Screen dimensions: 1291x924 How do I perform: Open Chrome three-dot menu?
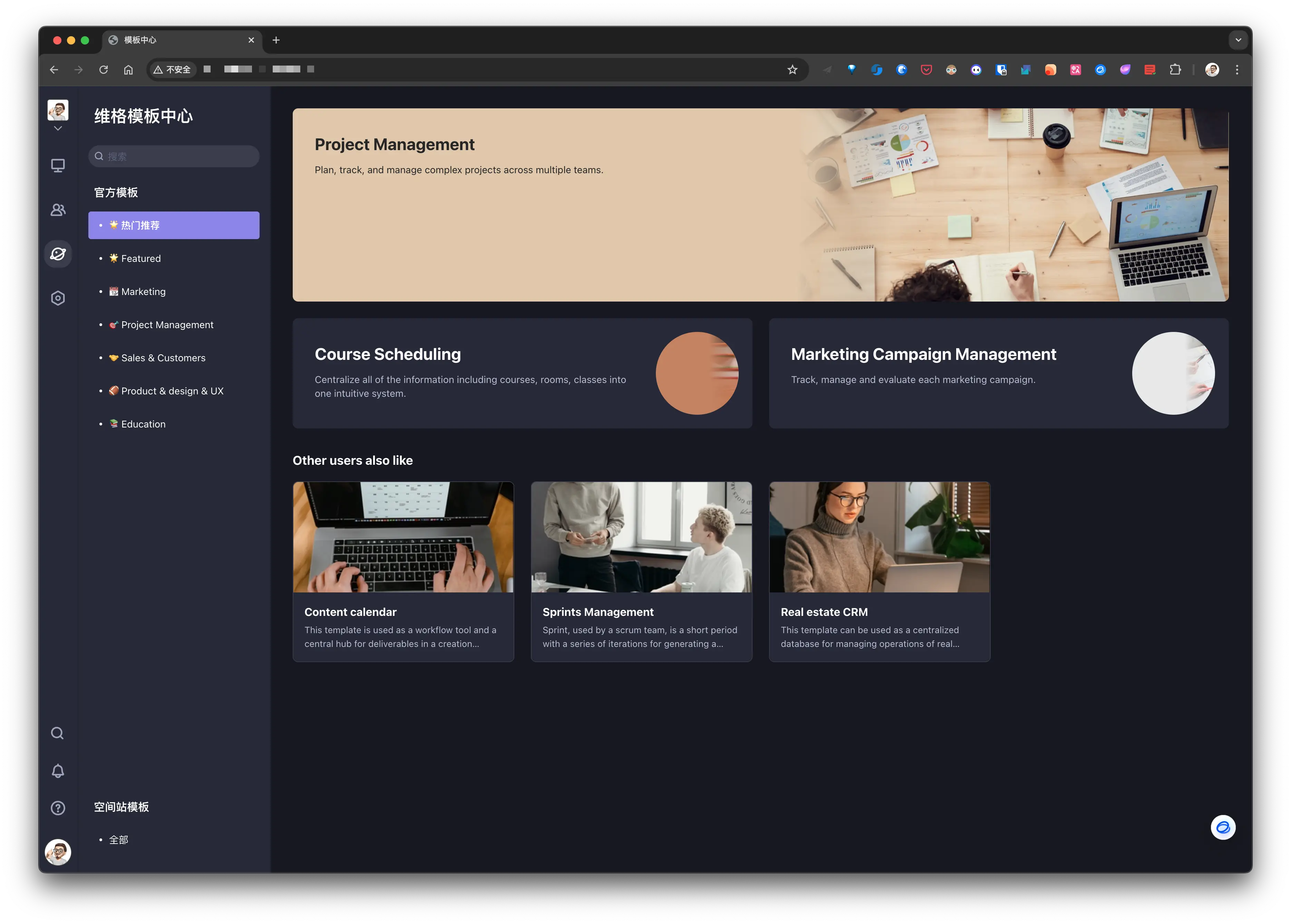pyautogui.click(x=1237, y=69)
